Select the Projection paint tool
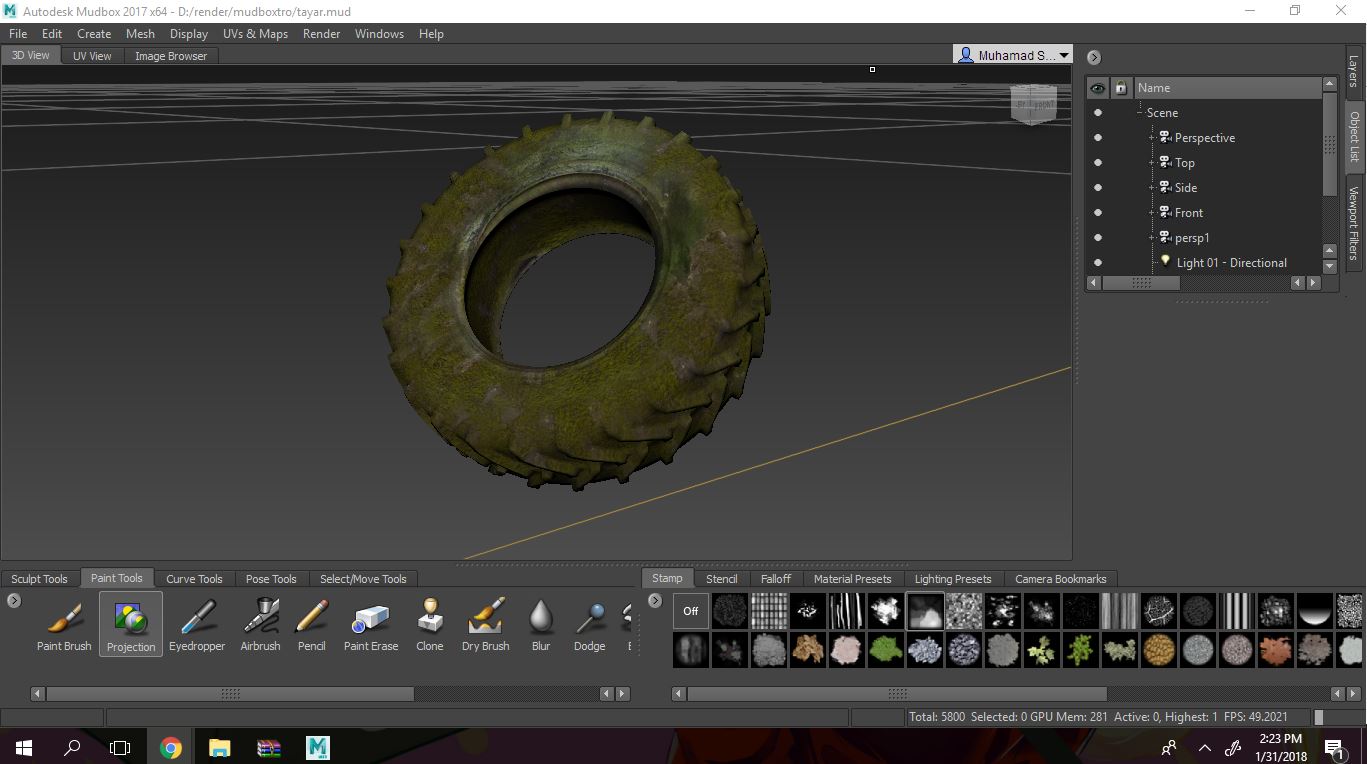 tap(131, 625)
